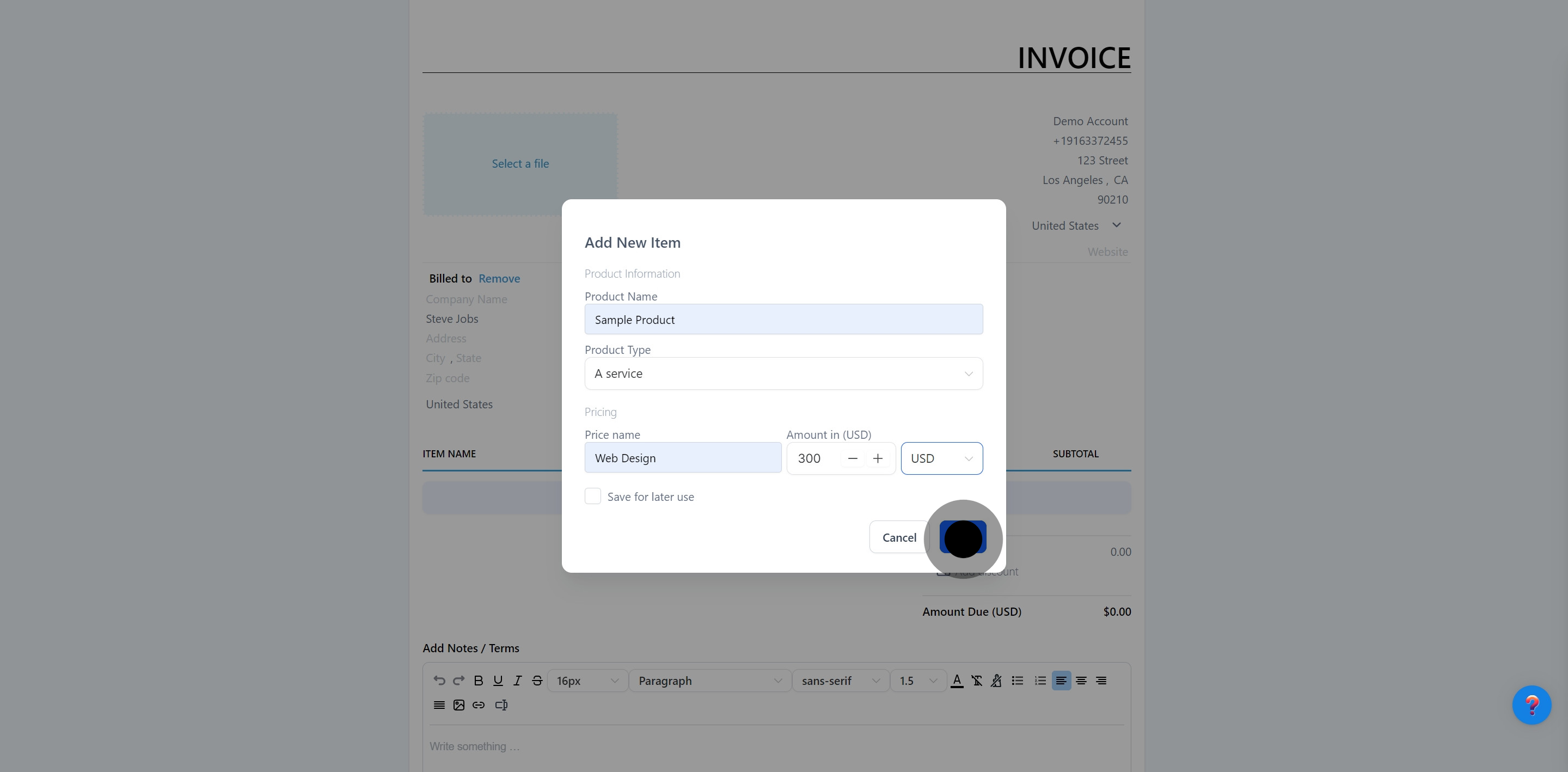Insert an image via notes toolbar icon
Screen dimensions: 1568x772
pos(459,705)
